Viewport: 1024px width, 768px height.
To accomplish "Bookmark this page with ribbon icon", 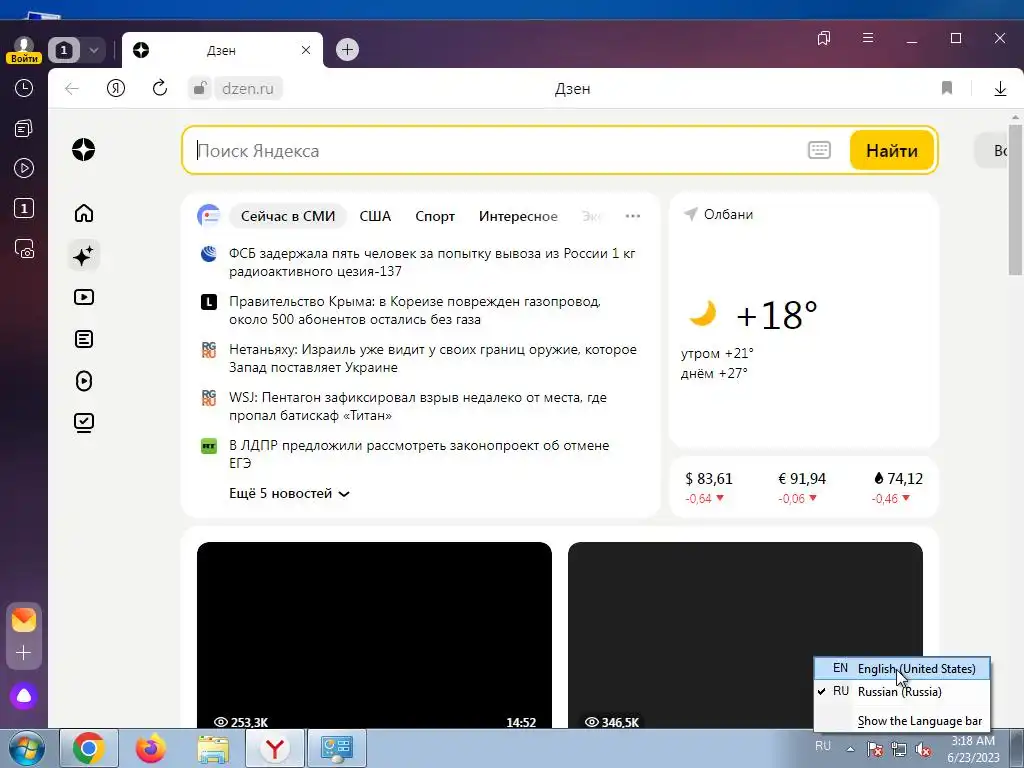I will pos(947,88).
